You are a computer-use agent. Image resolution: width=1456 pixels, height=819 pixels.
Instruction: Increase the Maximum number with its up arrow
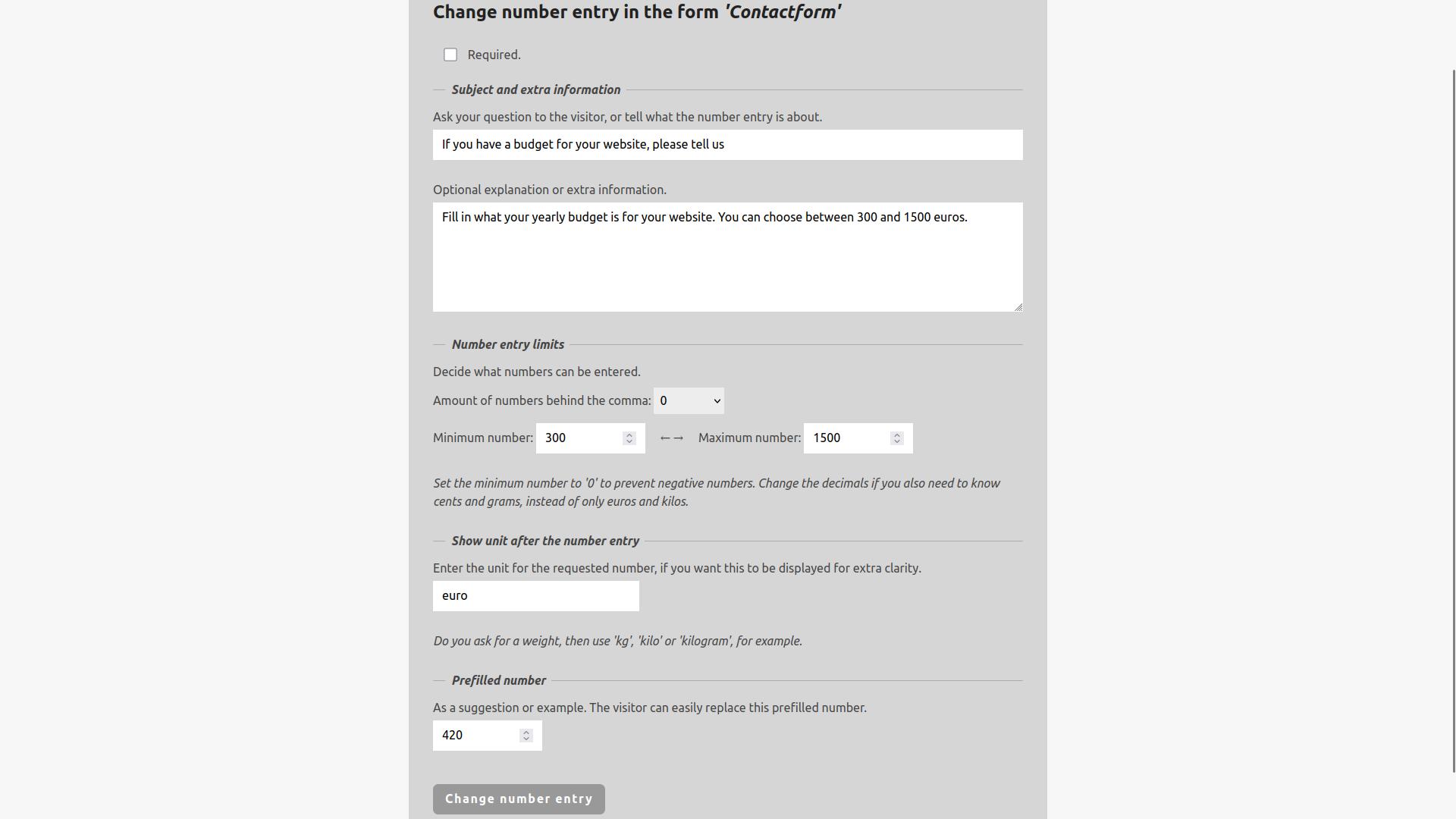click(x=896, y=435)
